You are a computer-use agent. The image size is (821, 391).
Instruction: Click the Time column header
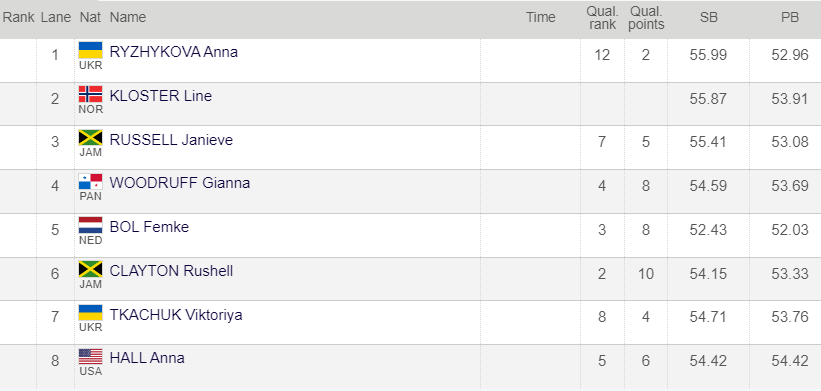click(541, 17)
